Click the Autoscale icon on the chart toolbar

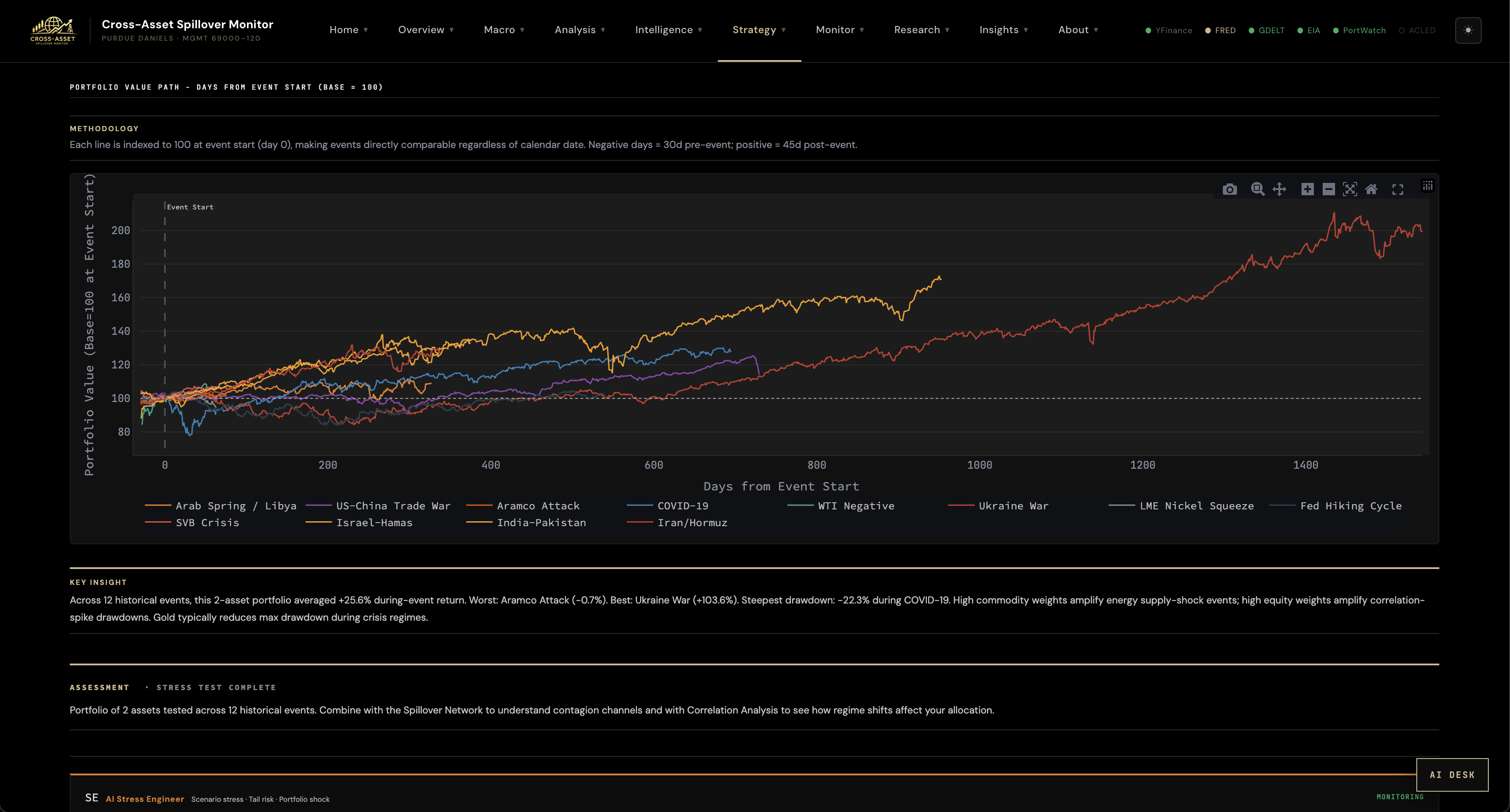[1350, 190]
